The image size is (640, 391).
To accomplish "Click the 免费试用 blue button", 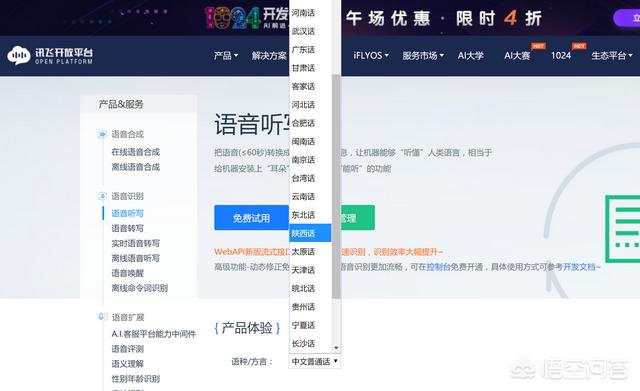I will (x=251, y=218).
